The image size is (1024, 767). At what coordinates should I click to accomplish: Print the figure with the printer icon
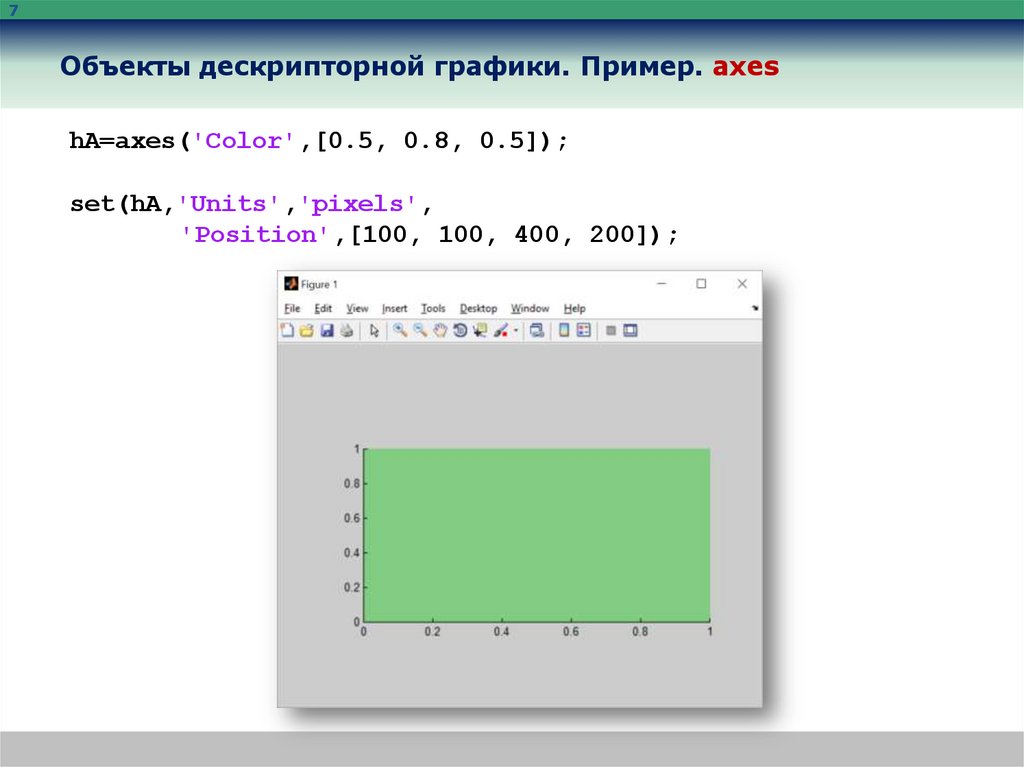pos(347,331)
